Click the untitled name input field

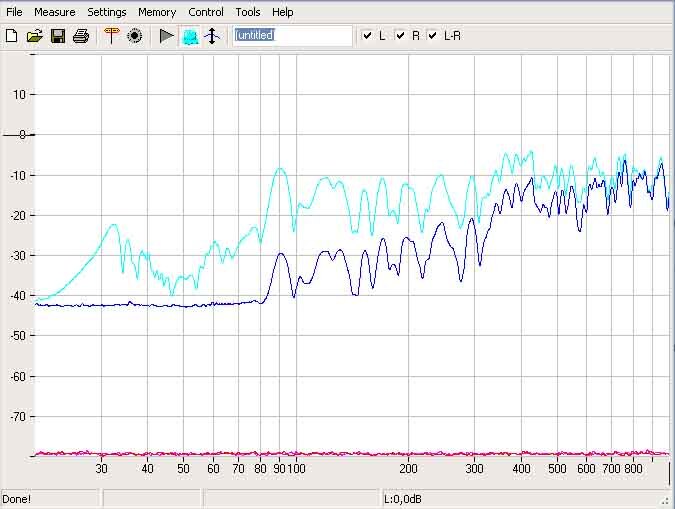[x=292, y=36]
